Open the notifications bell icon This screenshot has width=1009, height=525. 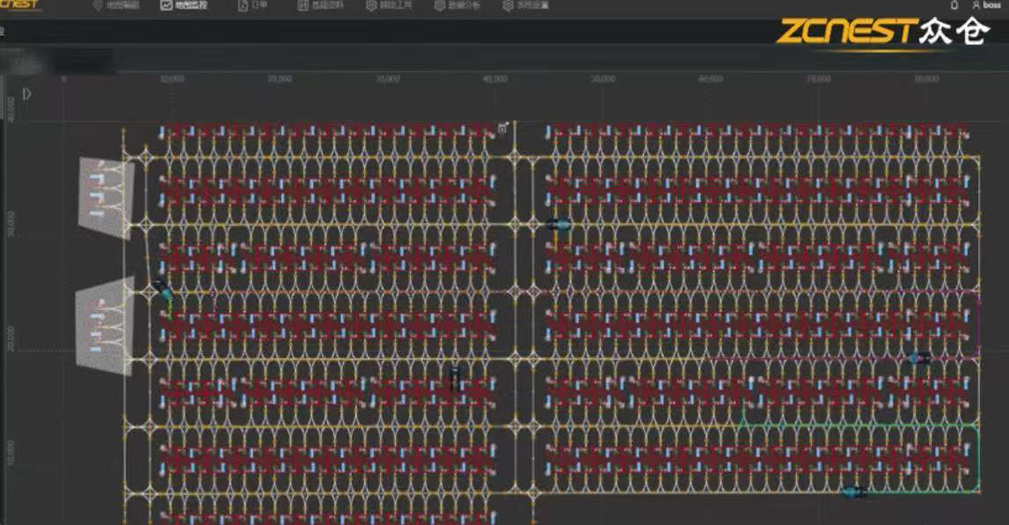point(954,5)
